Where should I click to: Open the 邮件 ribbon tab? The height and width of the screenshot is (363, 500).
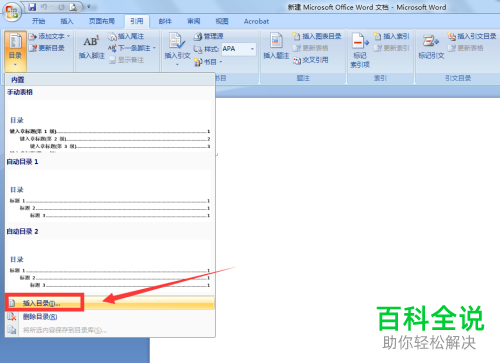[x=165, y=21]
